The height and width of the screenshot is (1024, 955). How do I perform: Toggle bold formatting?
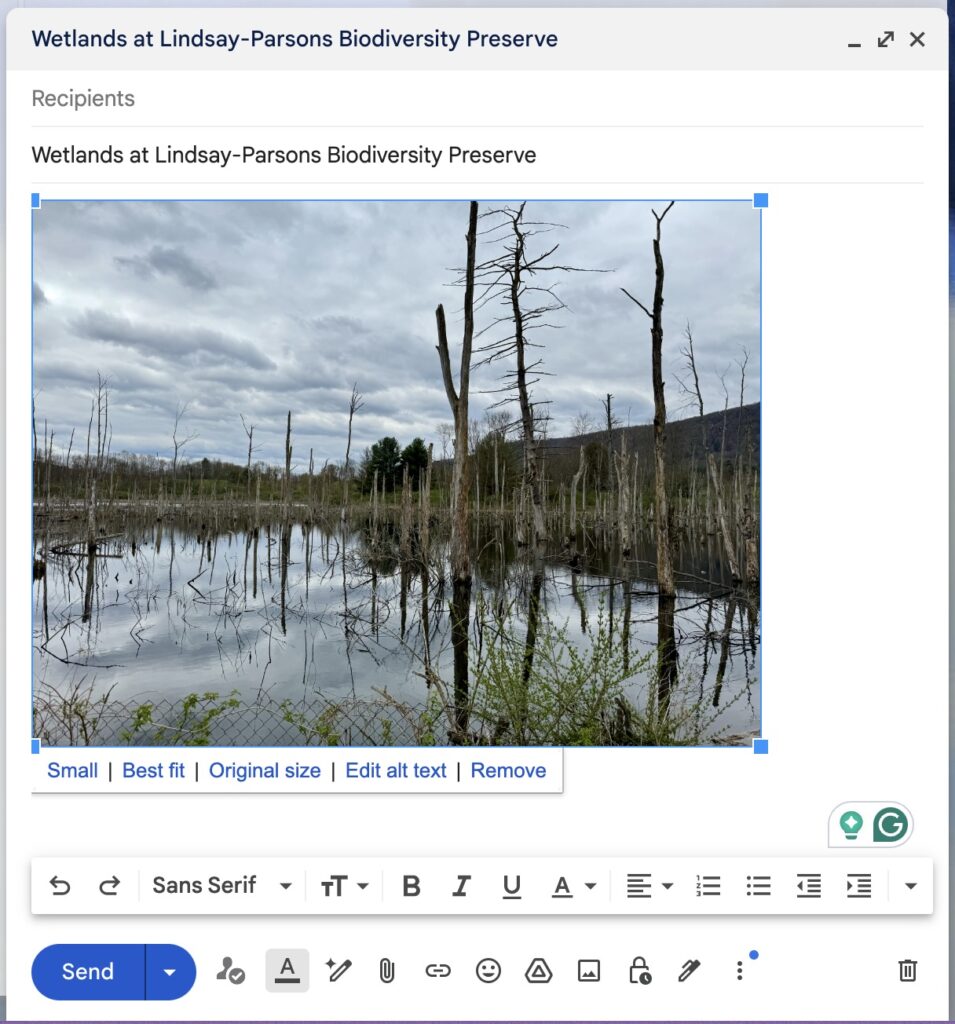pos(411,886)
